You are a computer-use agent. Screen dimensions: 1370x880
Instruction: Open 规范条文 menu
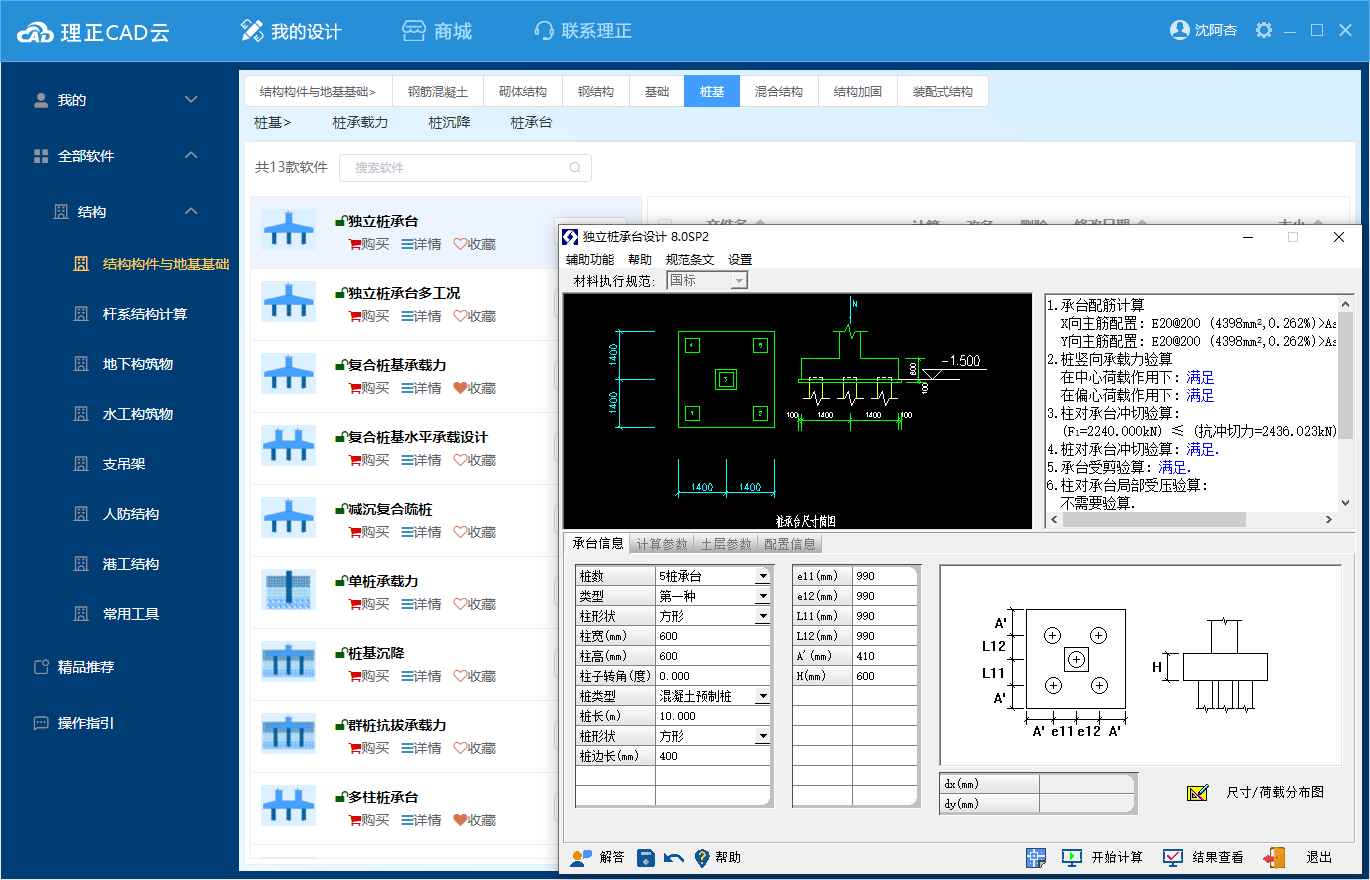(690, 259)
